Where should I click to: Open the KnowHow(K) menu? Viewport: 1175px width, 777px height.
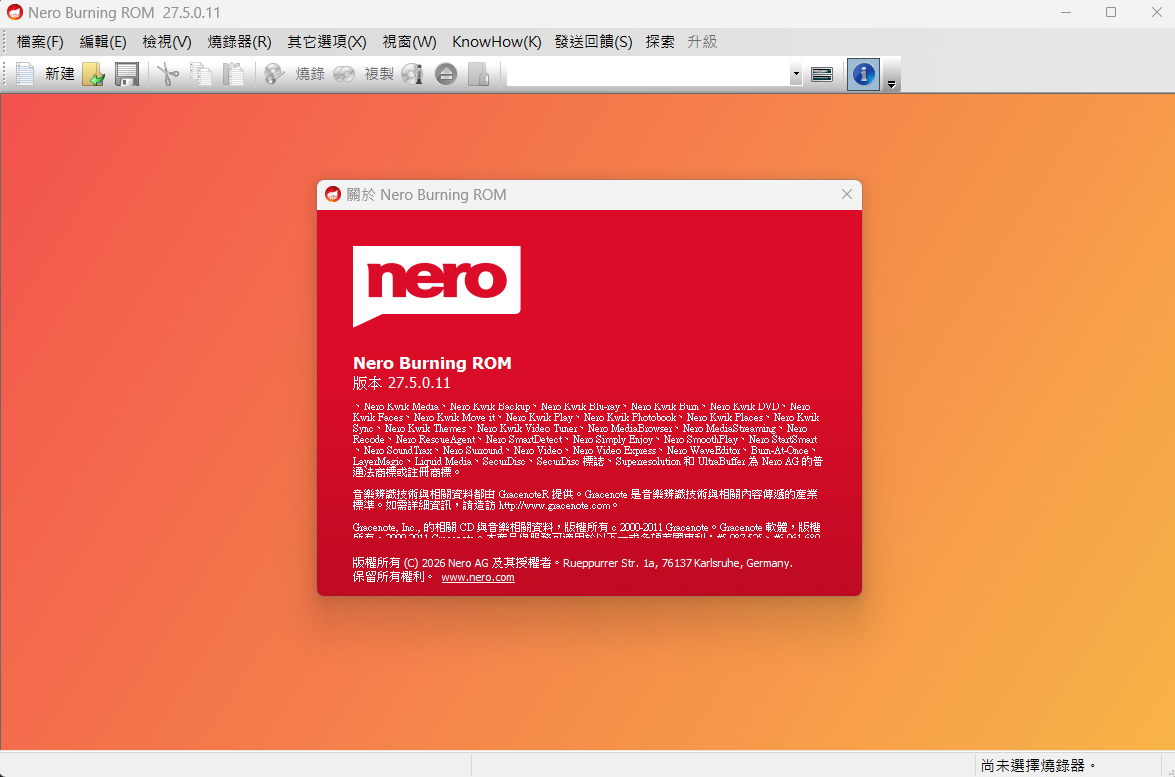497,42
